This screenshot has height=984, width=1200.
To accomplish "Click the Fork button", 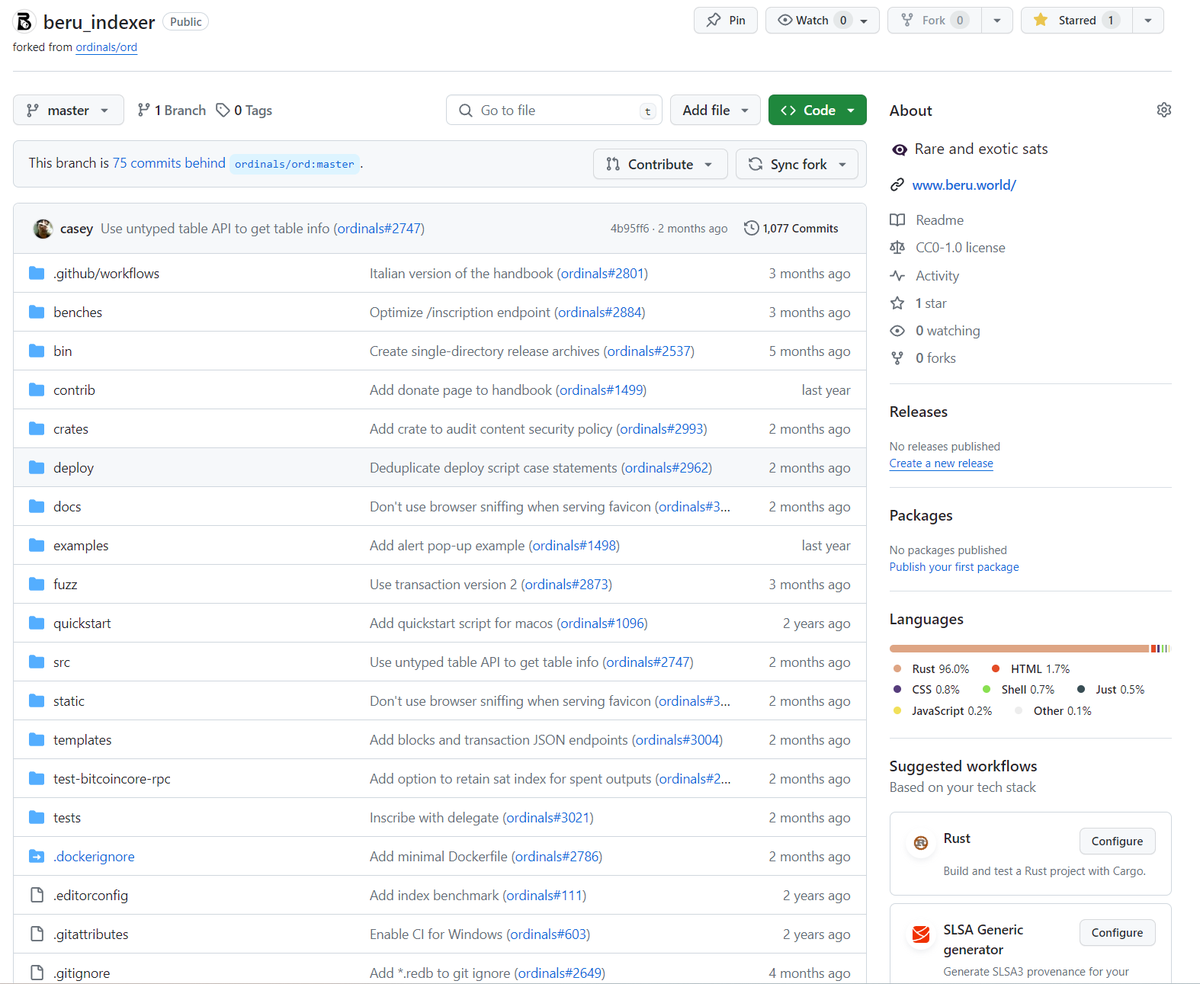I will [934, 20].
